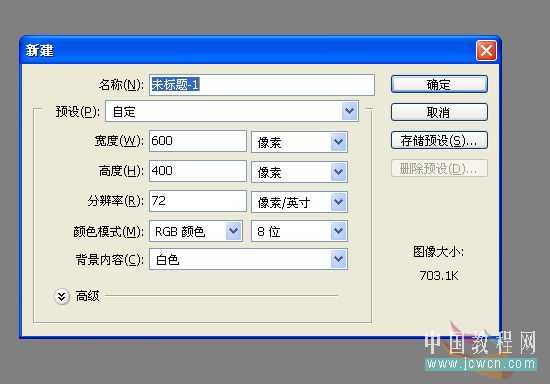Click the 703.1K size value

pos(439,276)
